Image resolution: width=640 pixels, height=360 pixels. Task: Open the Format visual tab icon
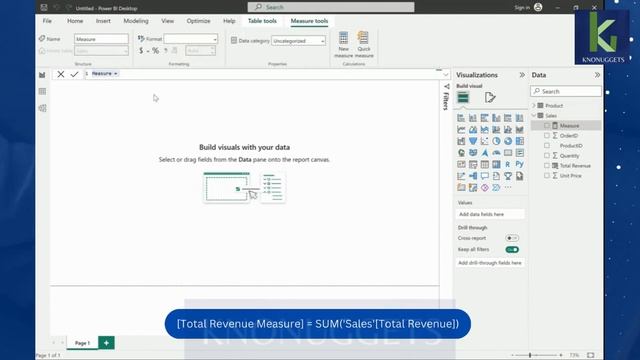click(x=490, y=97)
